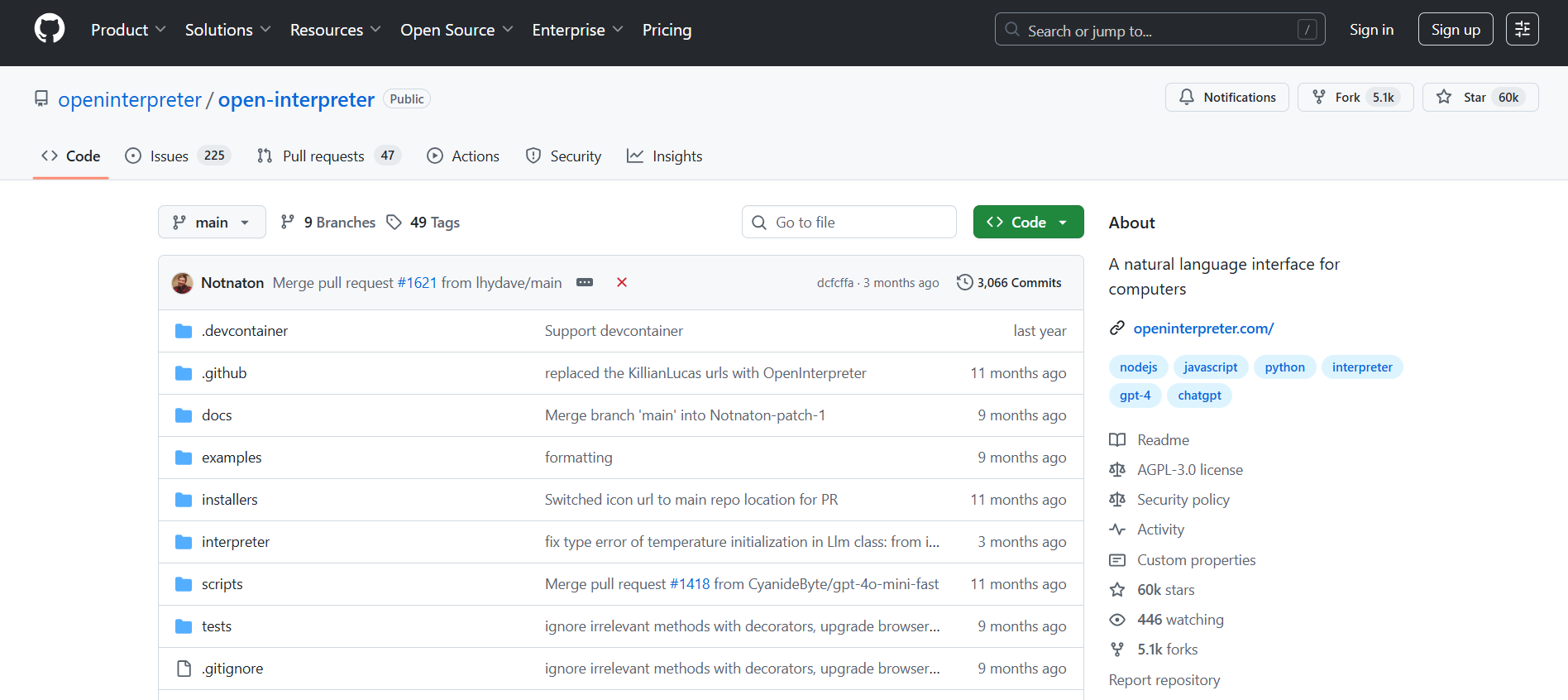This screenshot has width=1568, height=700.
Task: Select the nodejs topic tag
Action: click(x=1138, y=367)
